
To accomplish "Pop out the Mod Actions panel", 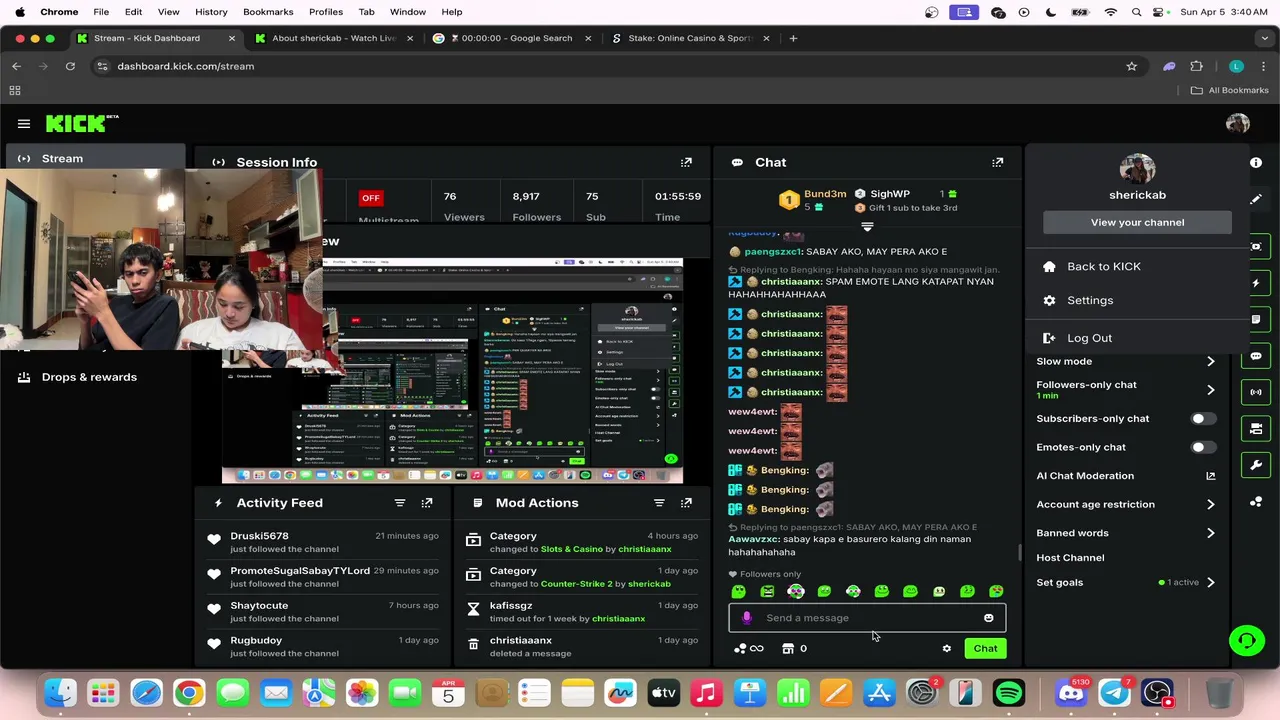I will [x=686, y=503].
